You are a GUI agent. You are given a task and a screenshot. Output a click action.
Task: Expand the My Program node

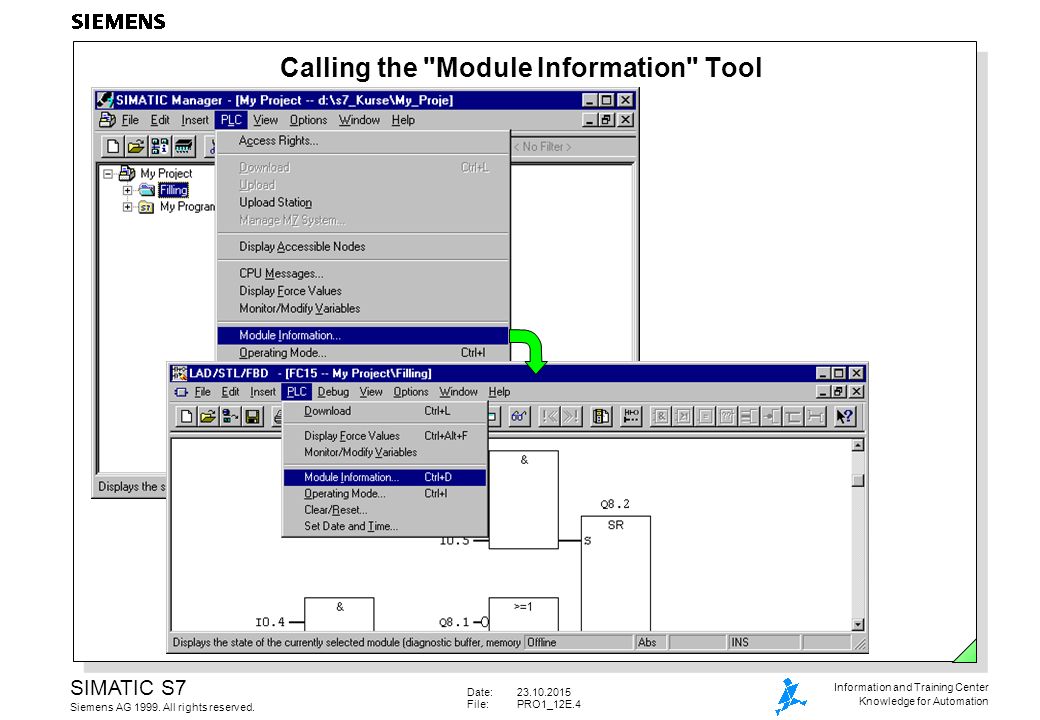(x=127, y=207)
